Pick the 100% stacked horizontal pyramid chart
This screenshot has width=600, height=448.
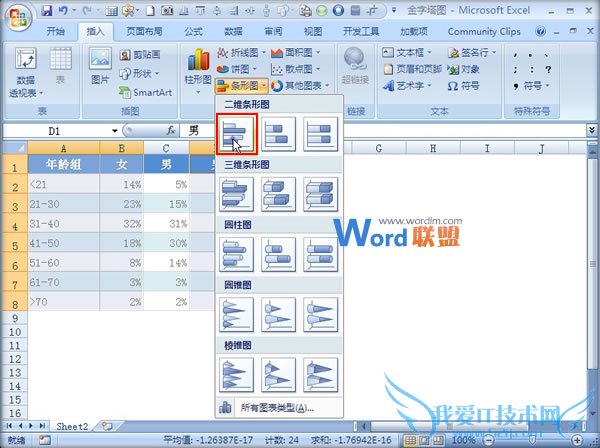pyautogui.click(x=320, y=375)
